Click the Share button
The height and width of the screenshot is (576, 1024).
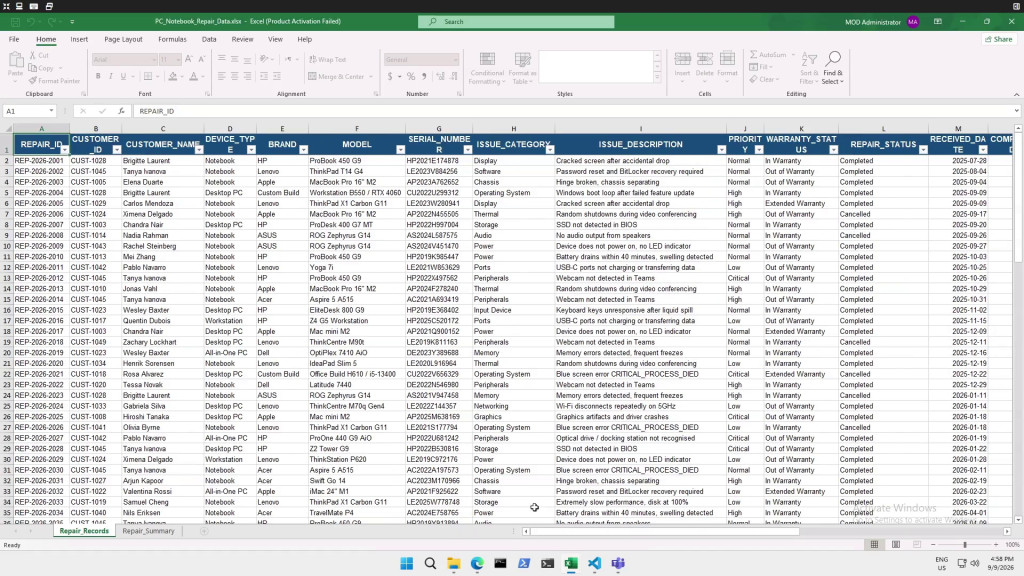[999, 39]
